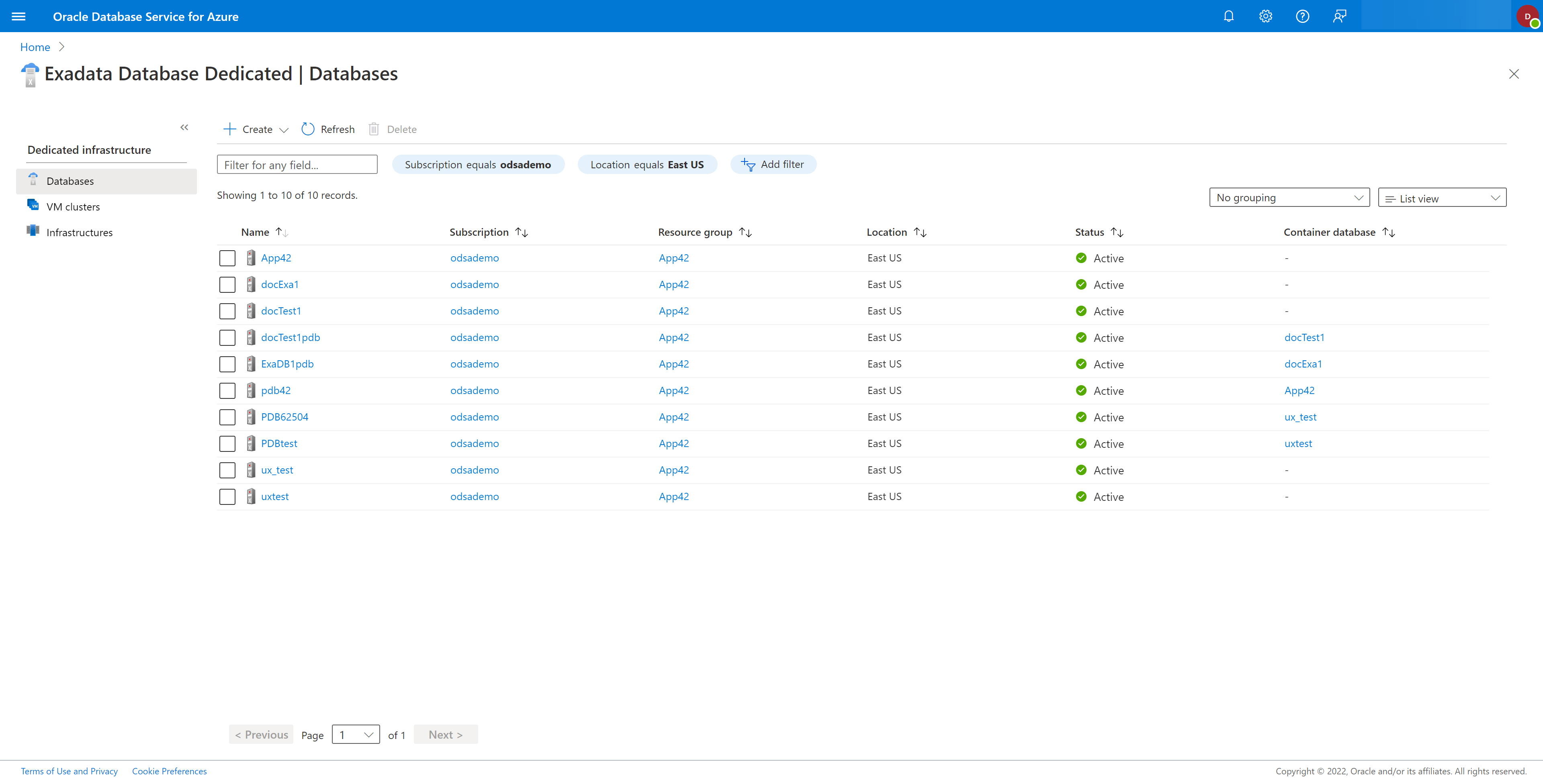Select the PDB62504 row checkbox

point(227,417)
